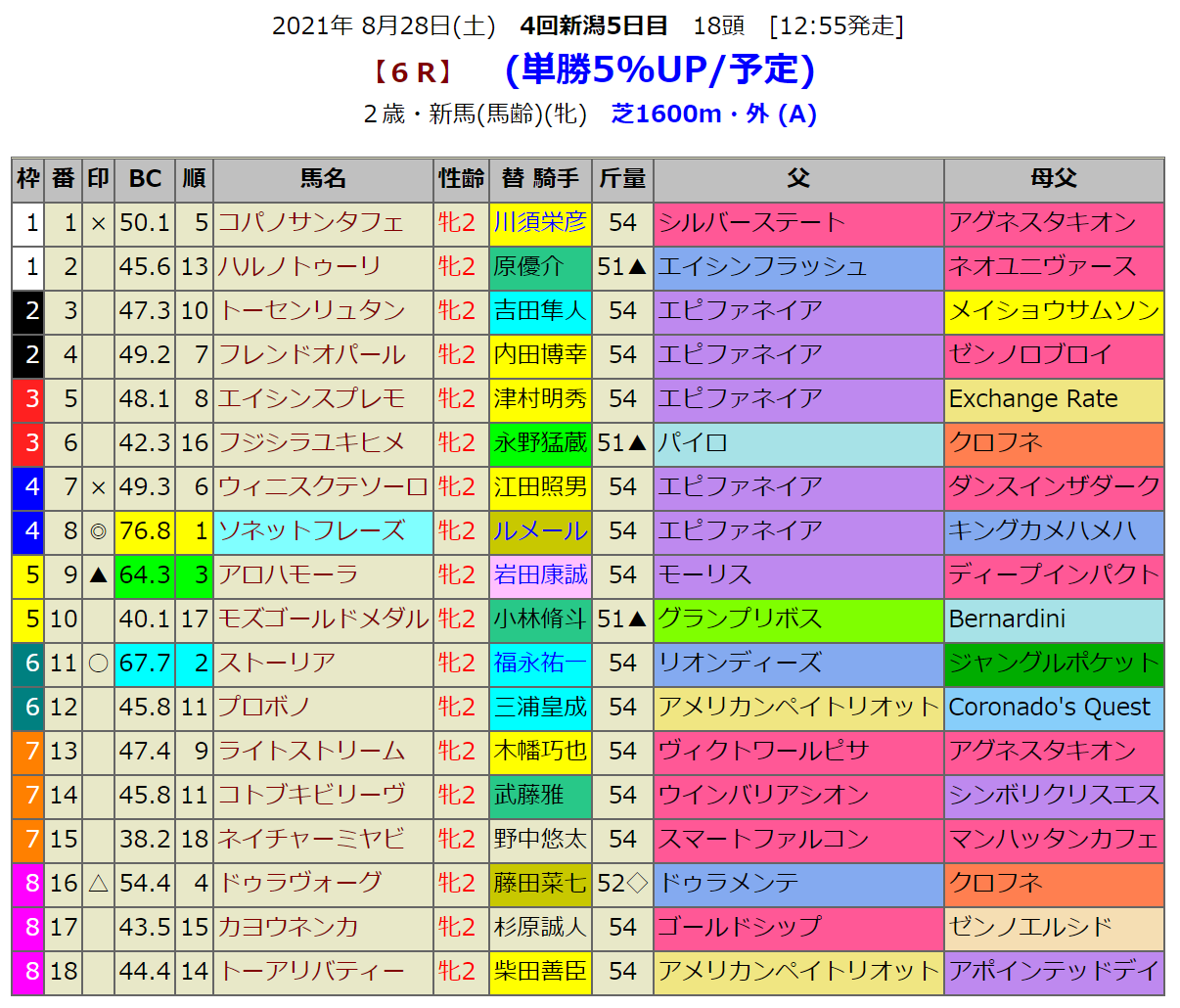Open jockey link ルメール
This screenshot has width=1180, height=1008.
click(540, 531)
